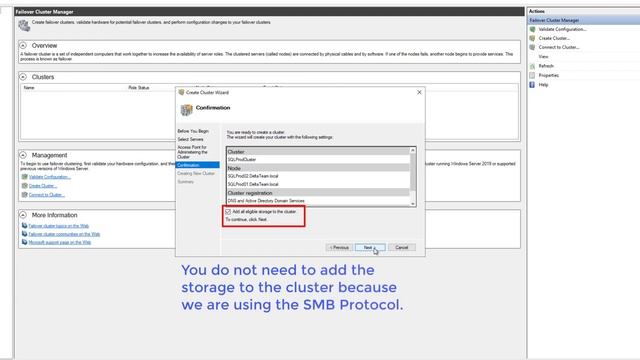Click the settings list scrollbar thumb

[x=413, y=172]
